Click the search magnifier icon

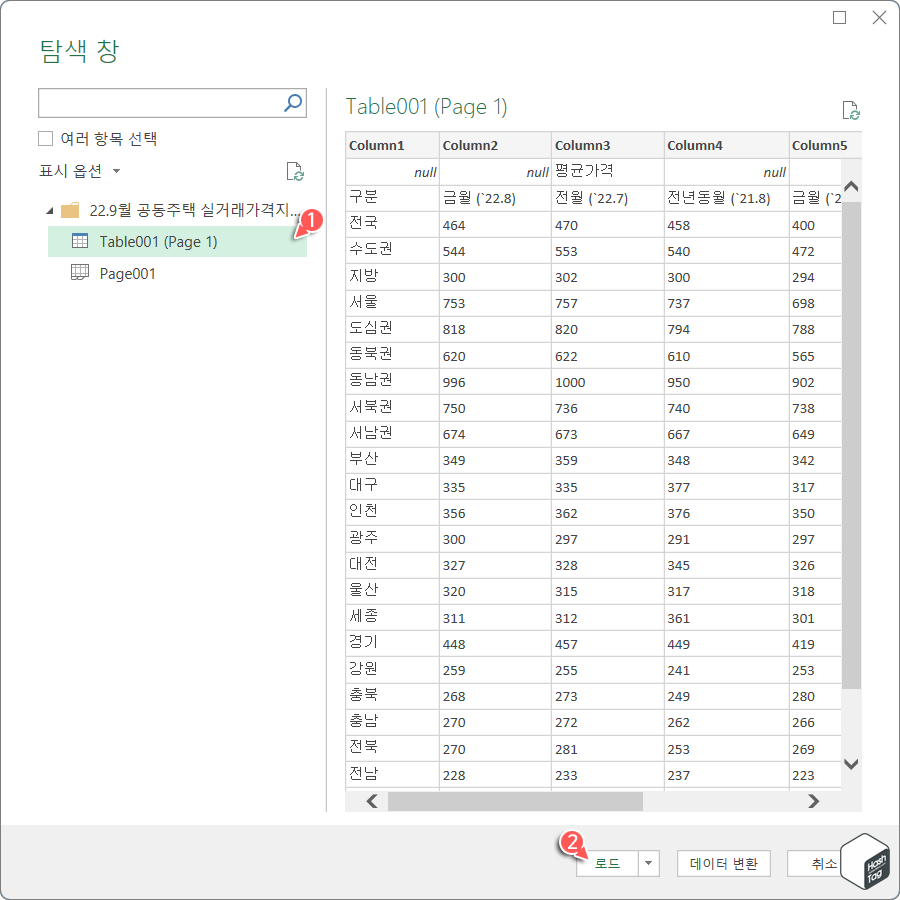293,103
